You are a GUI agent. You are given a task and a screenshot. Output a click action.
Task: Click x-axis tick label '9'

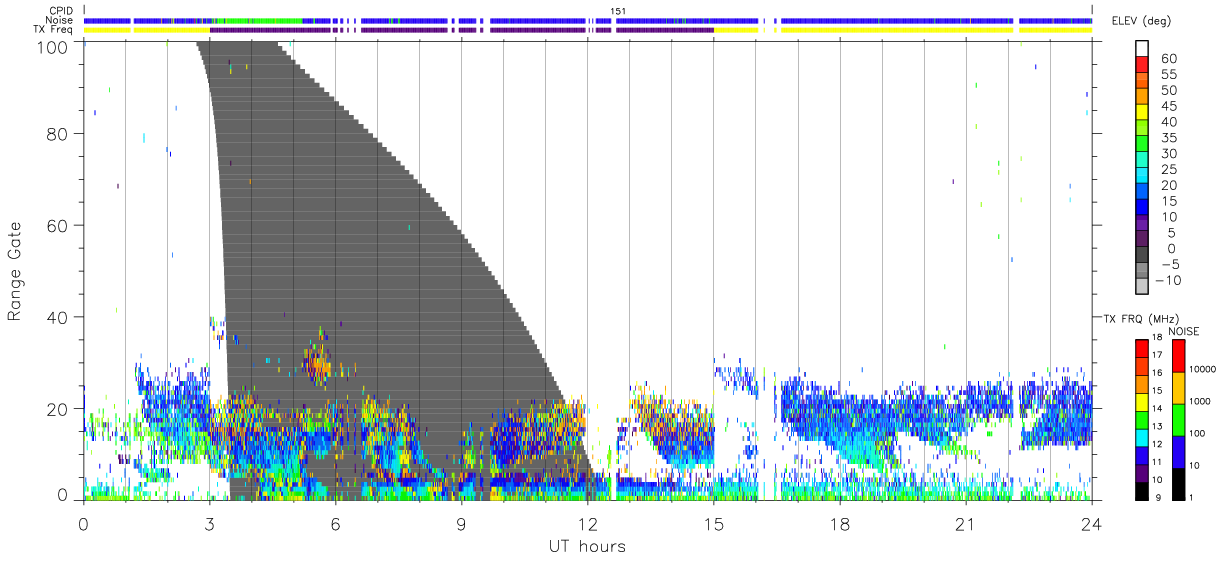click(461, 524)
